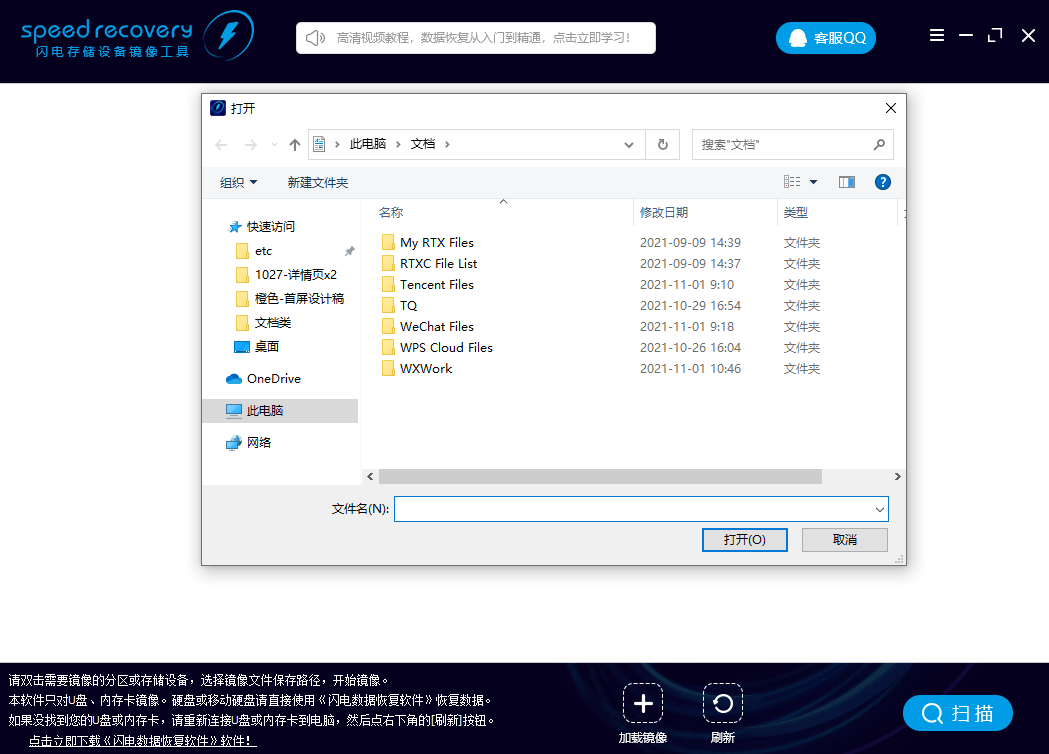The width and height of the screenshot is (1049, 754).
Task: Click the 打开(O) button
Action: tap(745, 540)
